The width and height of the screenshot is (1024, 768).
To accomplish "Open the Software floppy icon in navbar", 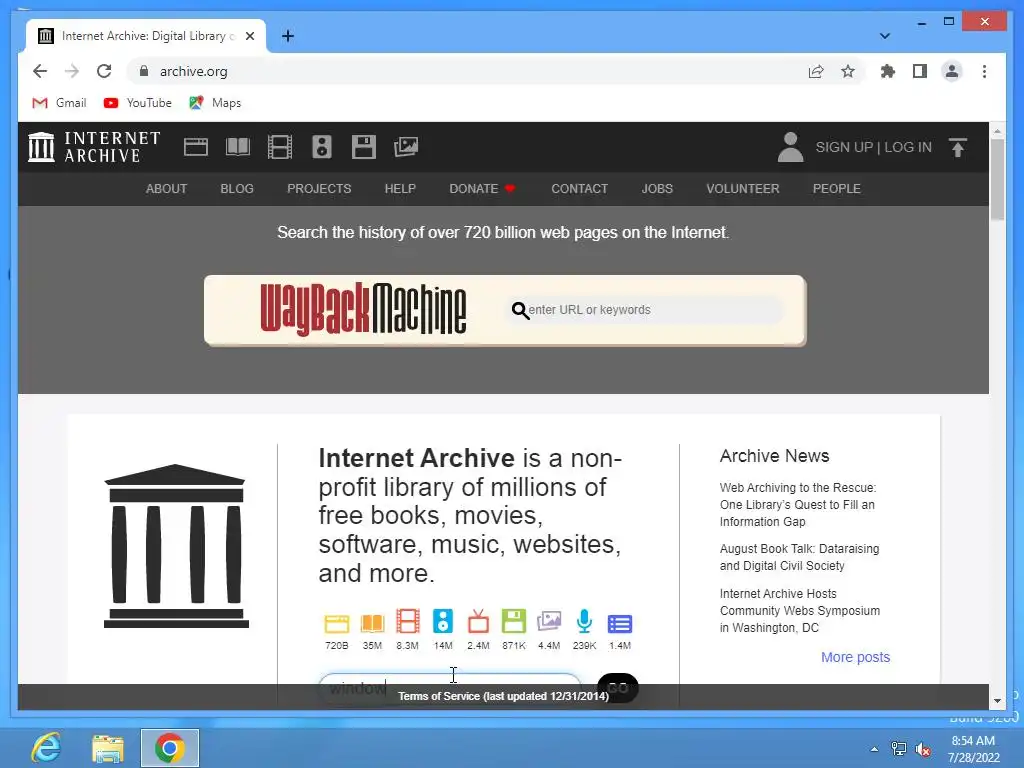I will click(x=364, y=147).
